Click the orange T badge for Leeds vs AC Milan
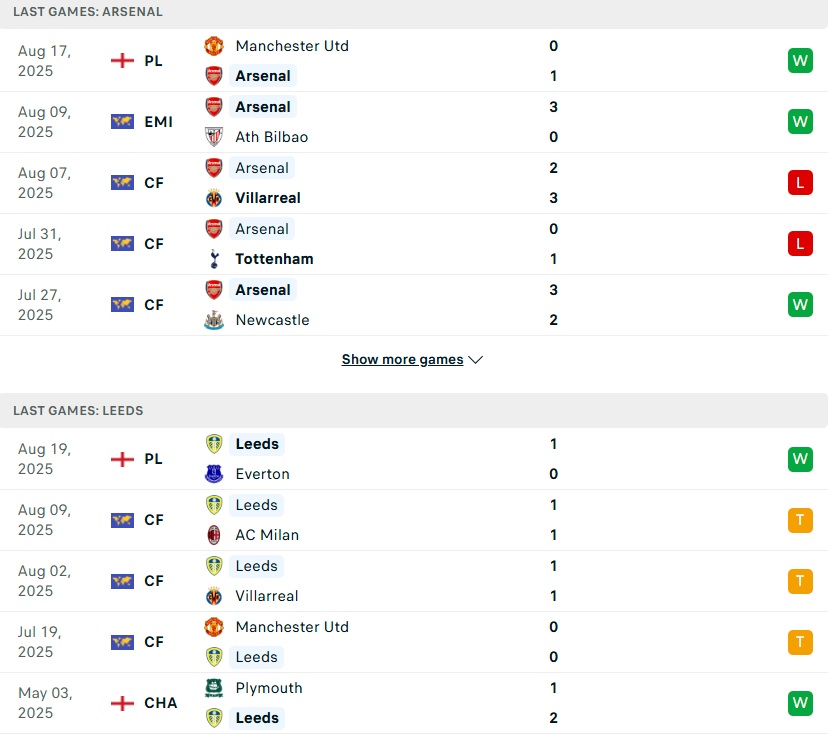 (x=800, y=520)
